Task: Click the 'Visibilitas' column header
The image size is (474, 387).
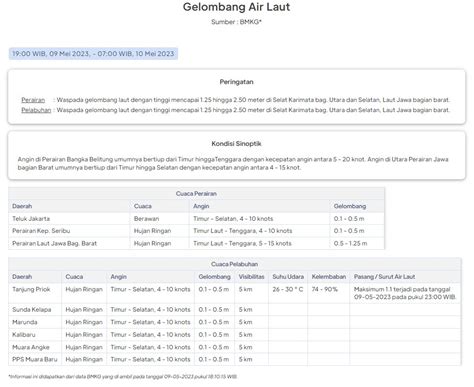Action: pos(251,277)
